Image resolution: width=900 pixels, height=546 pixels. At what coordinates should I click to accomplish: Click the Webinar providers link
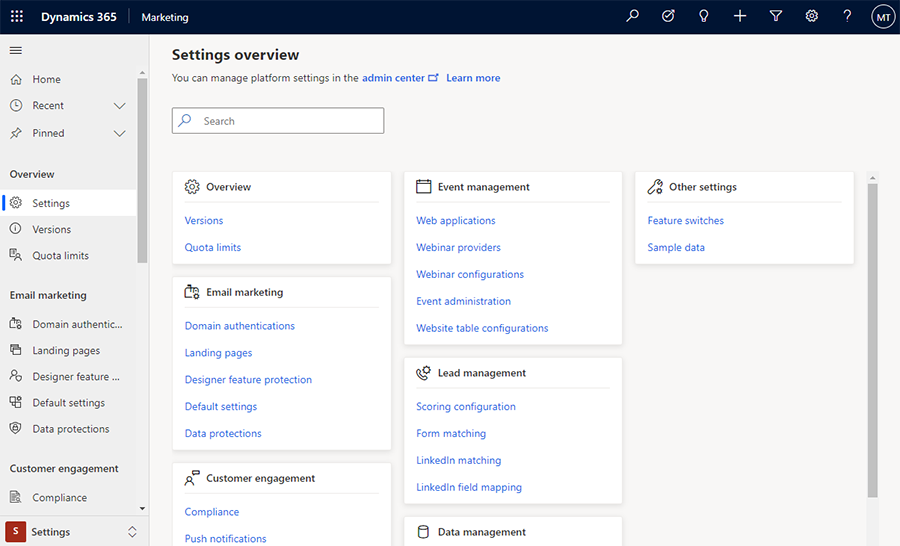click(458, 248)
